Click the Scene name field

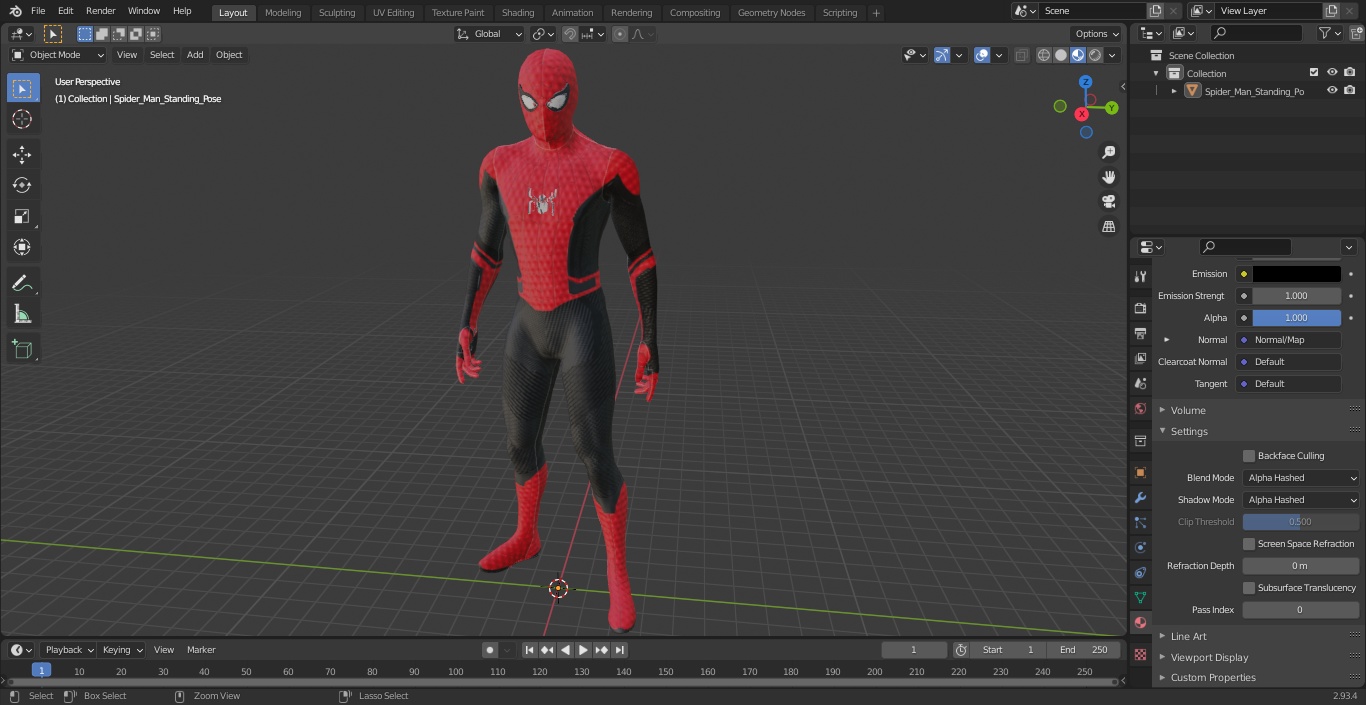[x=1092, y=11]
